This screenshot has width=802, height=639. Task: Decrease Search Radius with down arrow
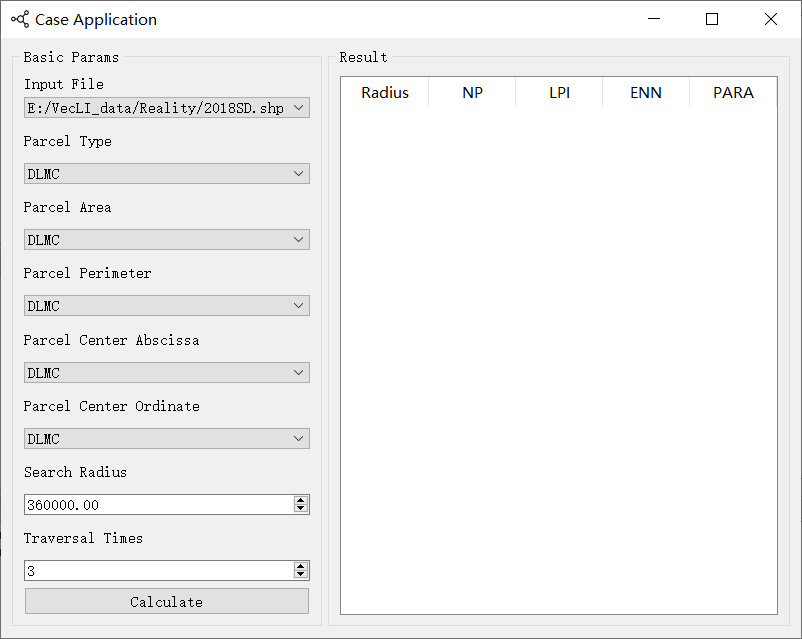click(x=301, y=509)
